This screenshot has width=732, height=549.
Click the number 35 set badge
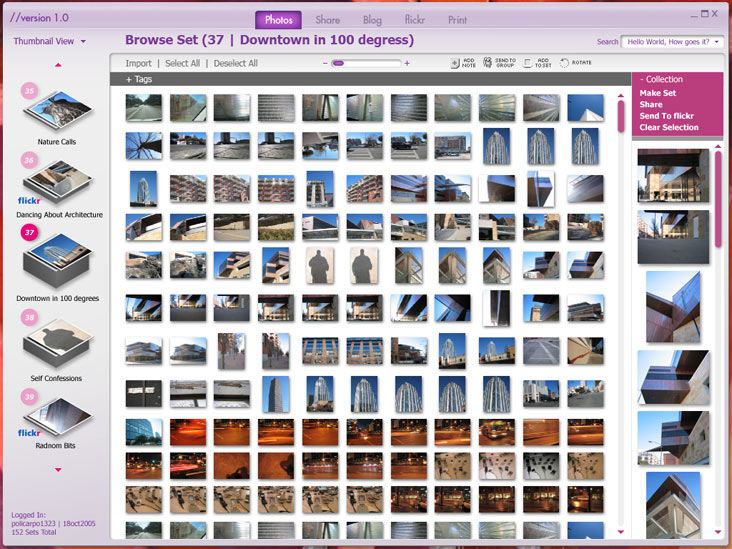29,91
